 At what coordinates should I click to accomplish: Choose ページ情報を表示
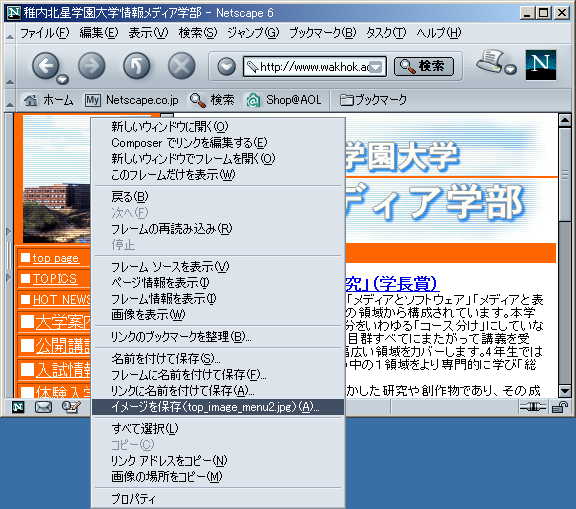pos(218,283)
